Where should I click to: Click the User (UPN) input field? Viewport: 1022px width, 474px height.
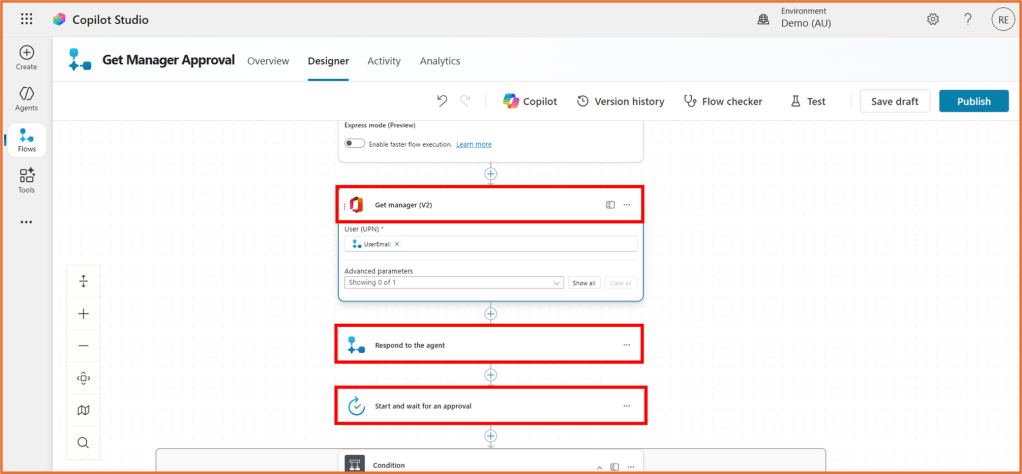click(491, 244)
